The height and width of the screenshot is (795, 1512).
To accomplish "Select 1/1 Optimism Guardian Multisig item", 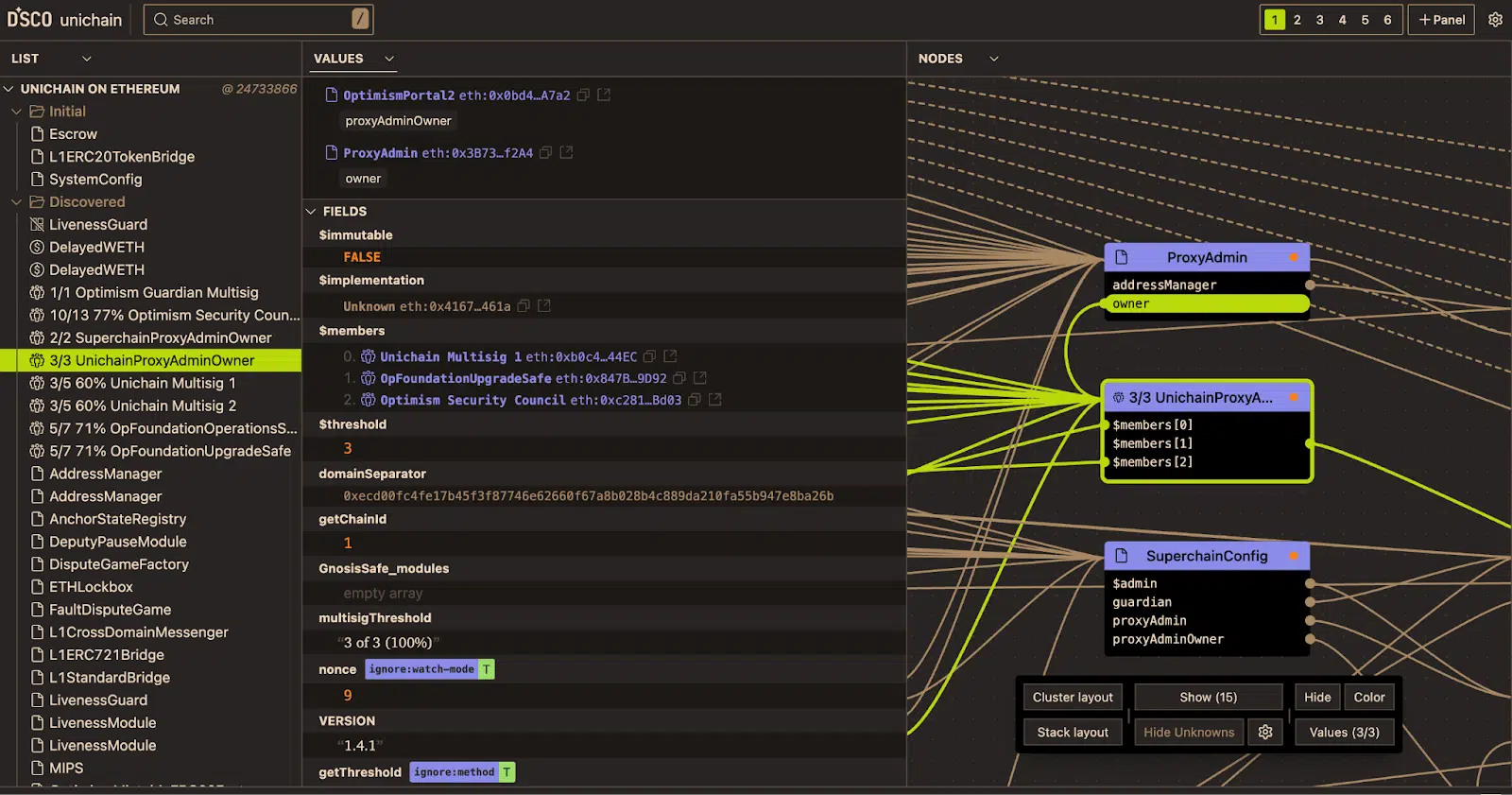I will tap(151, 292).
